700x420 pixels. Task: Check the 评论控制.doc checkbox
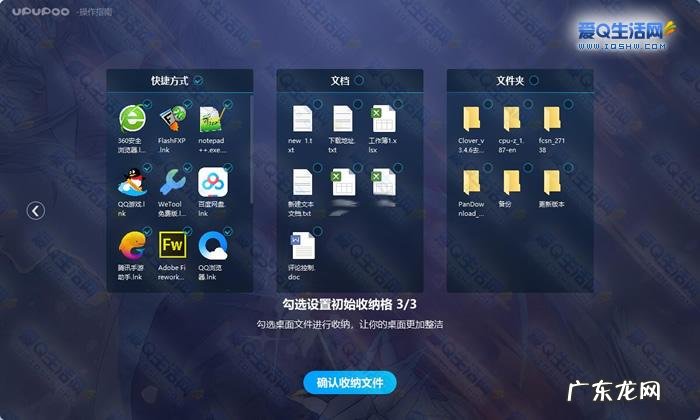point(317,231)
